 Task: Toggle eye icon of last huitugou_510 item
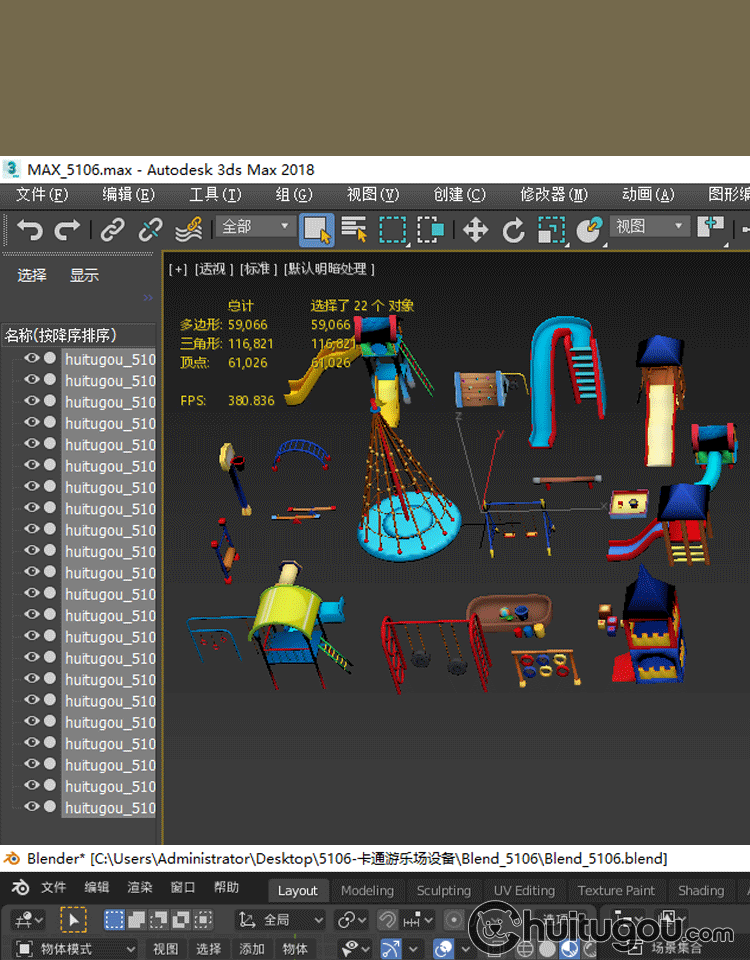(x=31, y=807)
